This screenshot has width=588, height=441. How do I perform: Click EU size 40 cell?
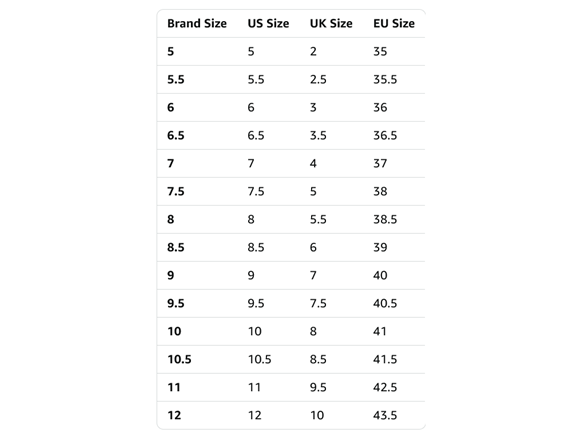380,276
